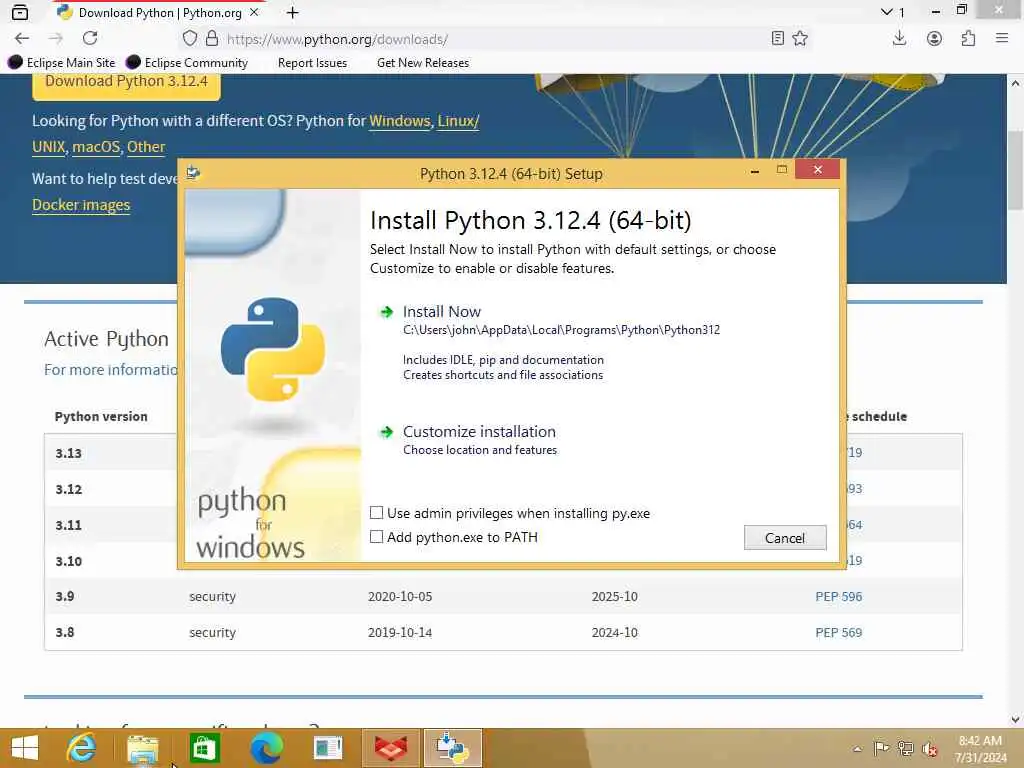Image resolution: width=1024 pixels, height=768 pixels.
Task: Go back in the browser
Action: pos(22,39)
